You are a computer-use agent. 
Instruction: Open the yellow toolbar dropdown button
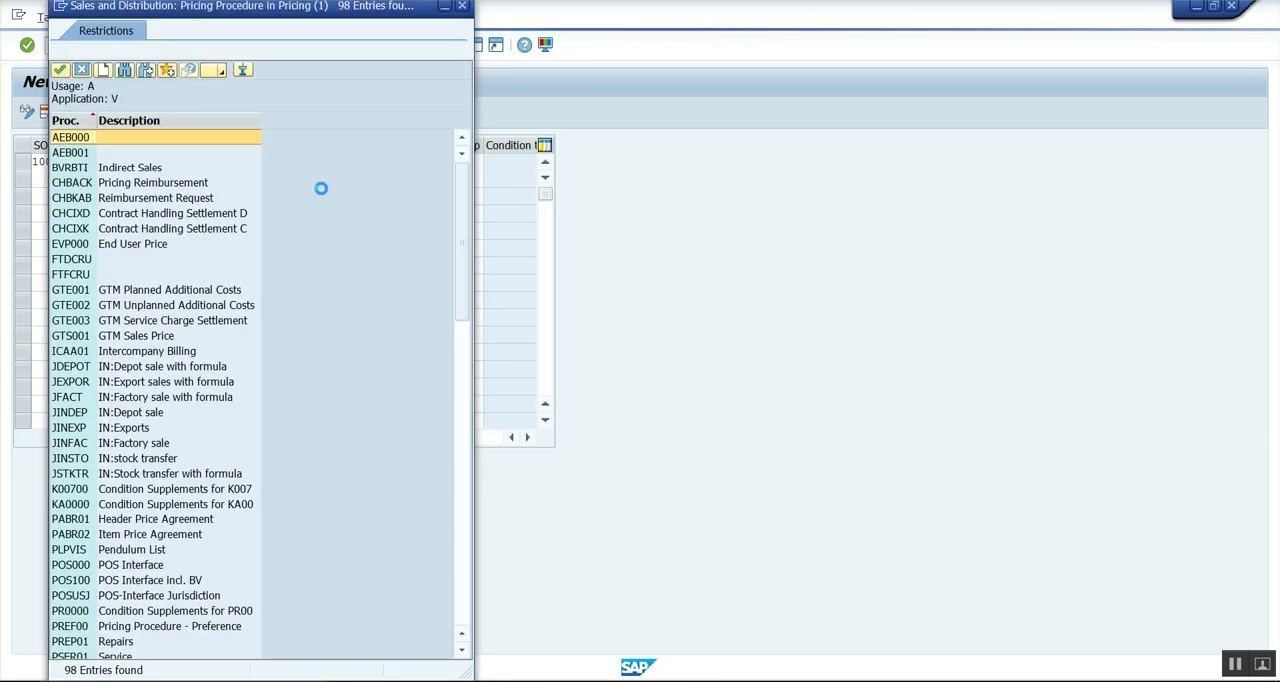coord(213,70)
